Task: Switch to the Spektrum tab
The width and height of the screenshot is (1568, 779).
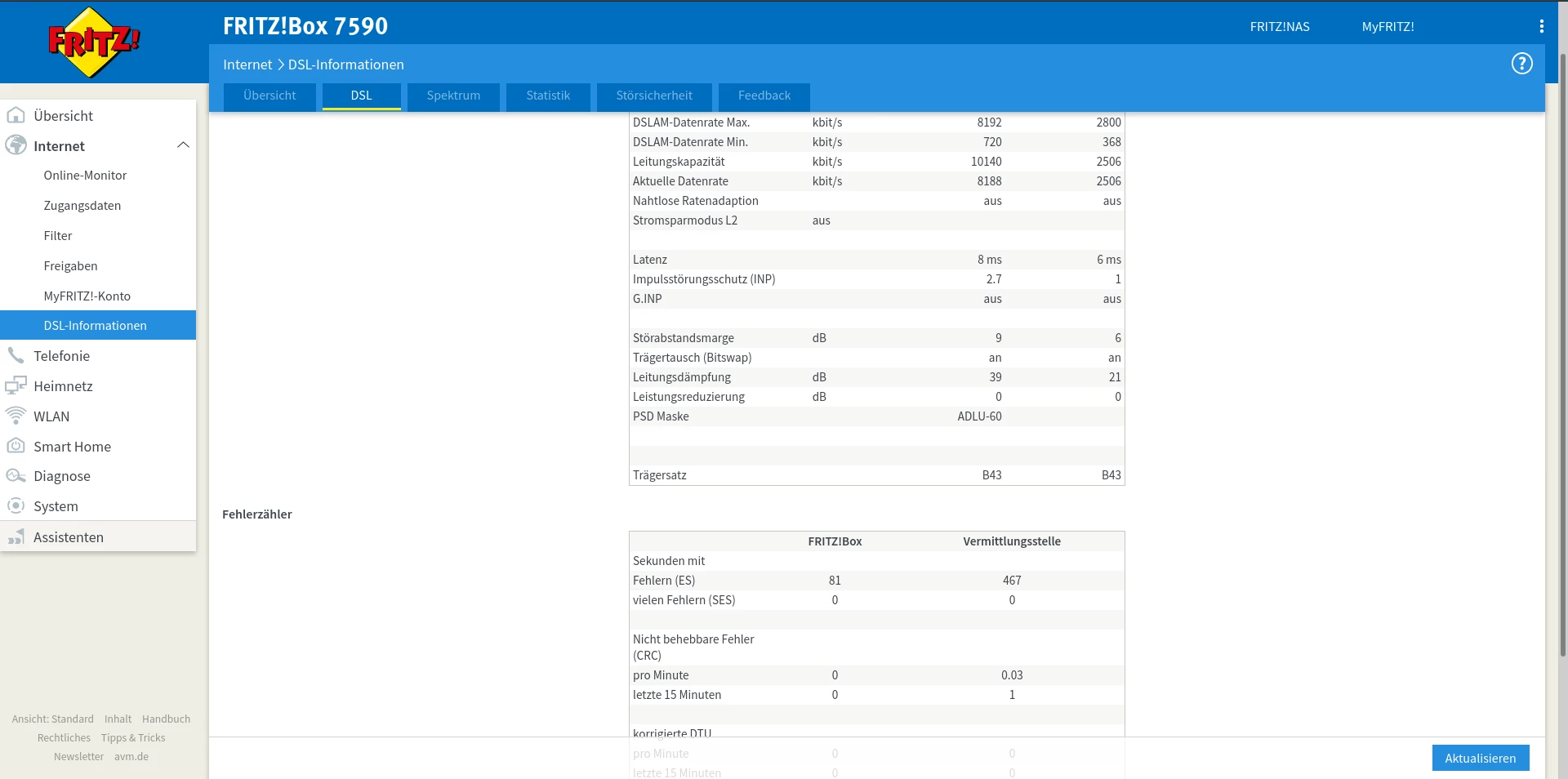Action: pos(453,96)
